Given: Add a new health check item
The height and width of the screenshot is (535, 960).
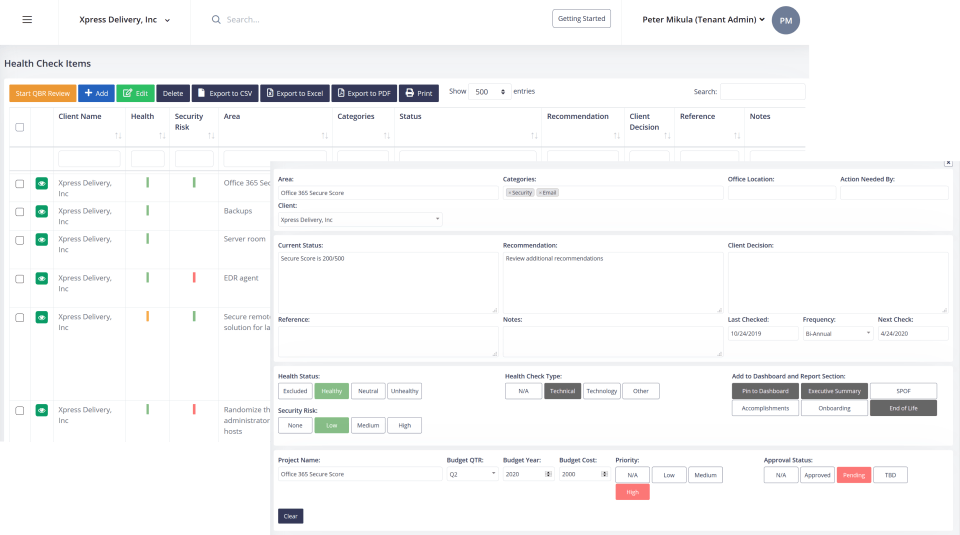Looking at the screenshot, I should (96, 93).
